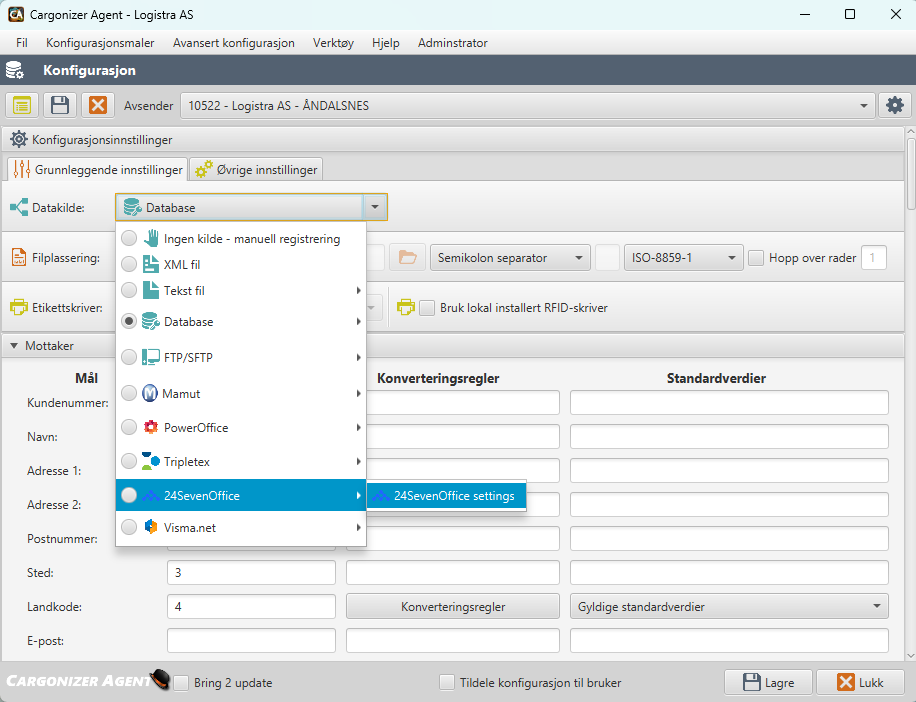The image size is (916, 702).
Task: Check Tildele konfigurasjon til bruker
Action: 446,682
